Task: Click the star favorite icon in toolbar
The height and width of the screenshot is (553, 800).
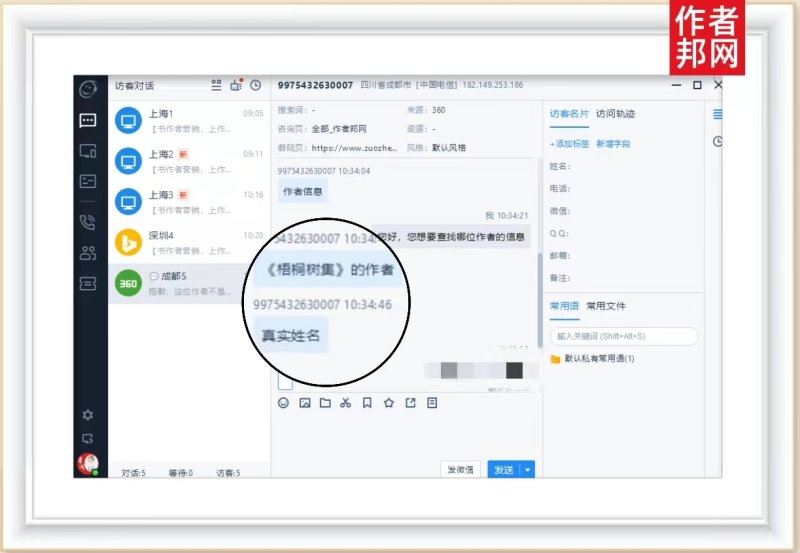Action: tap(389, 403)
